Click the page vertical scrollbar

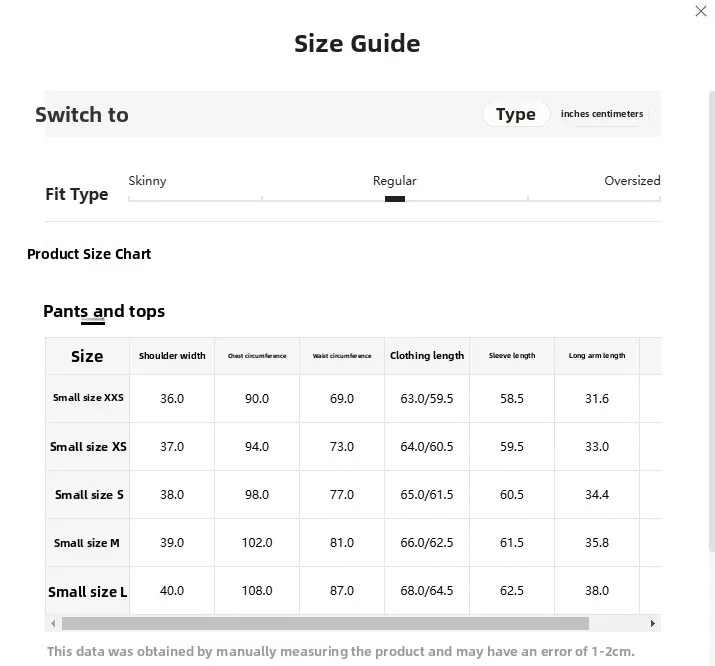pyautogui.click(x=712, y=321)
